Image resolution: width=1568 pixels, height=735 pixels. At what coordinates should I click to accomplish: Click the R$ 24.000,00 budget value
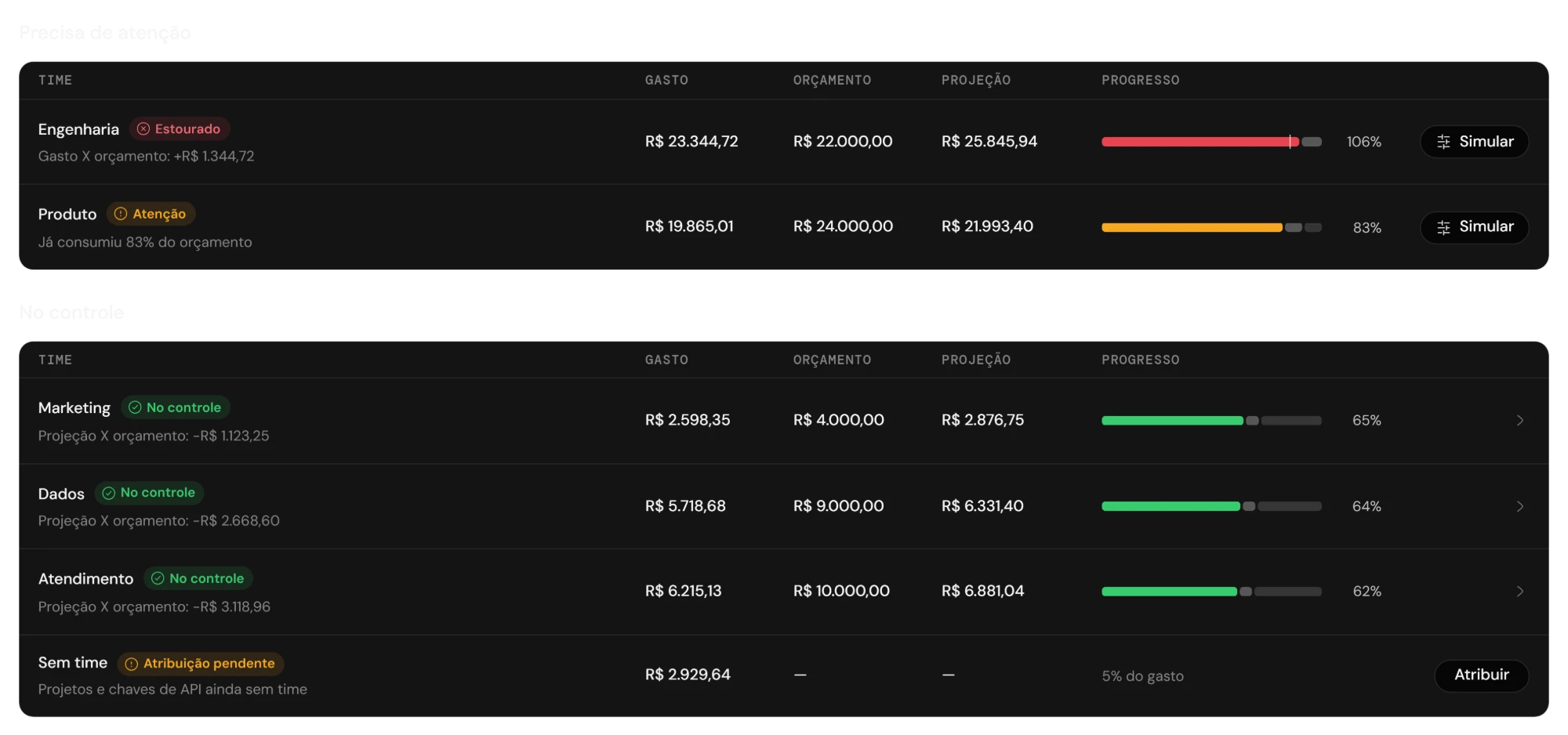click(x=843, y=226)
